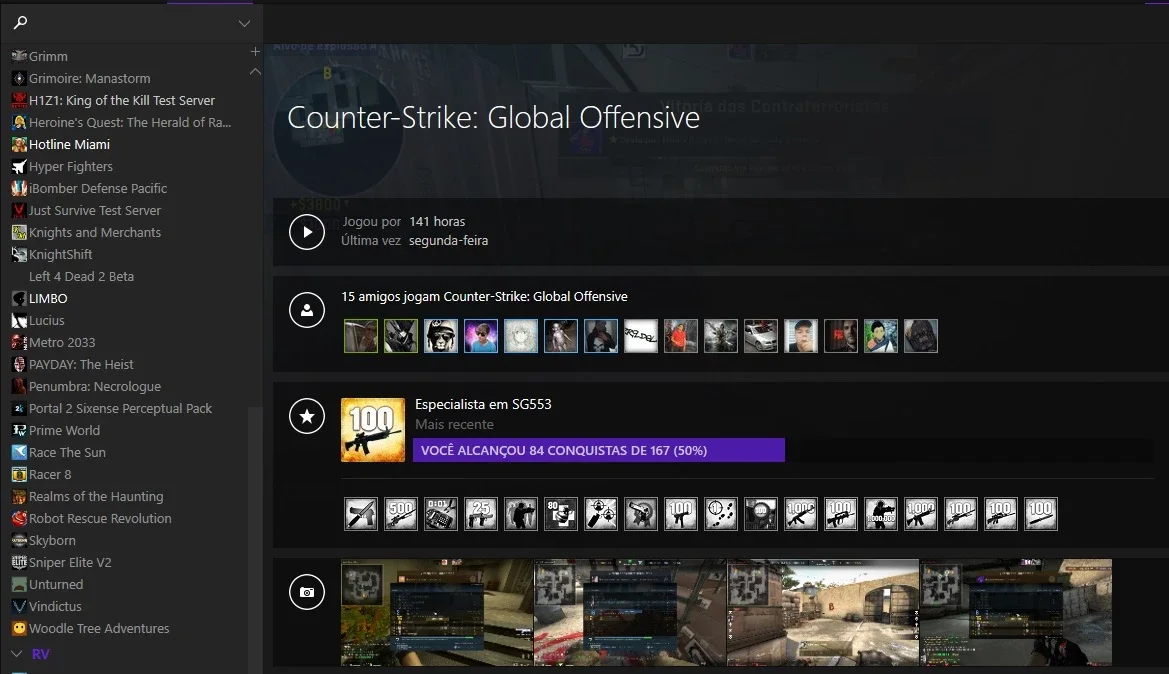1169x674 pixels.
Task: Click the '141 horas' play time text
Action: [437, 221]
